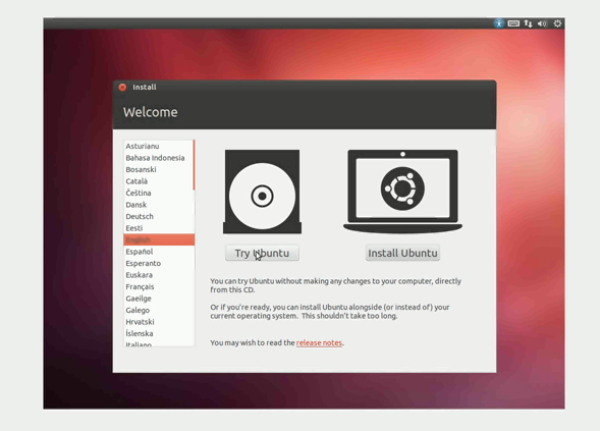The width and height of the screenshot is (600, 431).
Task: Open the release notes link
Action: 319,343
